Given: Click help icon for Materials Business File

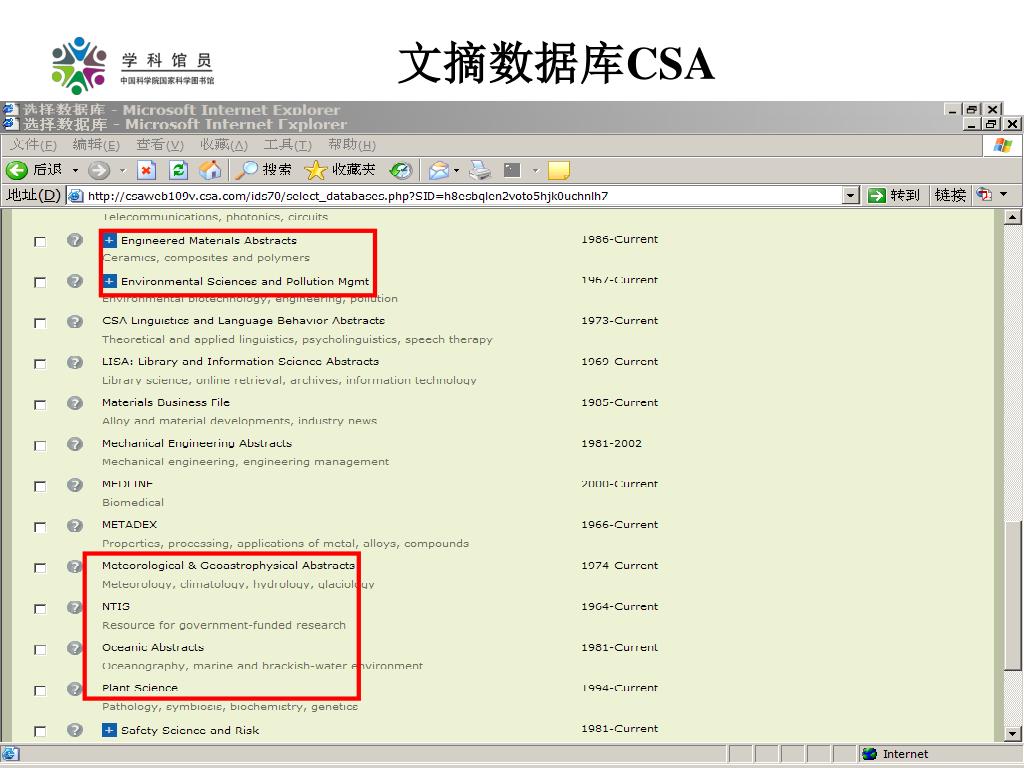Looking at the screenshot, I should [x=75, y=404].
